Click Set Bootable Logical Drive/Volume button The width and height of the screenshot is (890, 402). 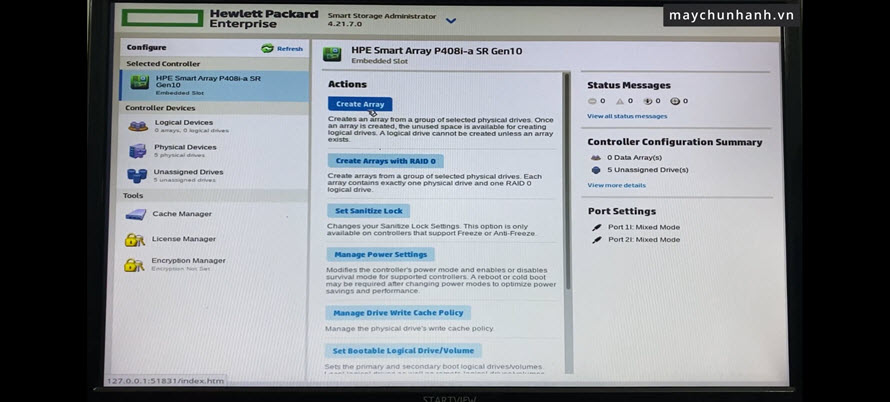point(403,351)
